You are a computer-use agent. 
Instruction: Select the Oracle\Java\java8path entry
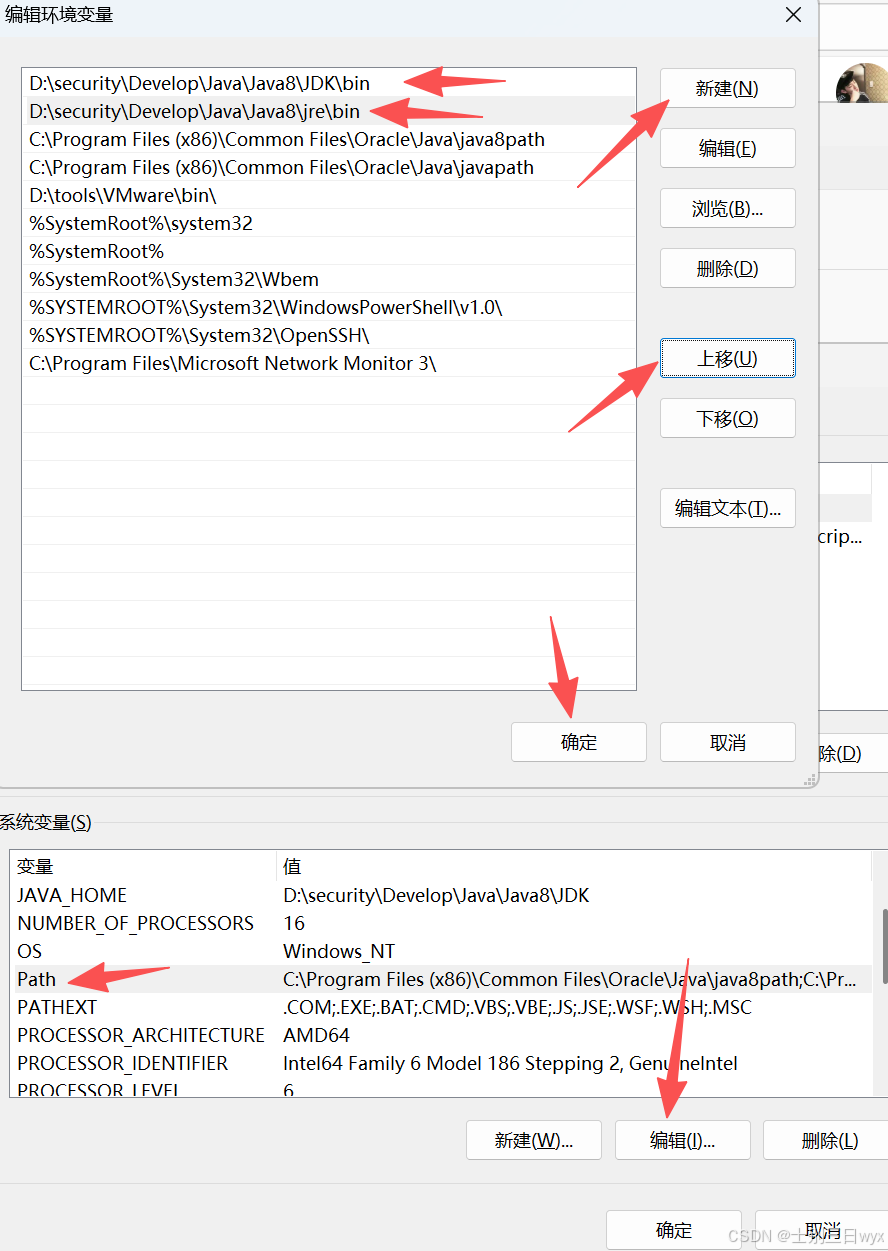tap(329, 139)
